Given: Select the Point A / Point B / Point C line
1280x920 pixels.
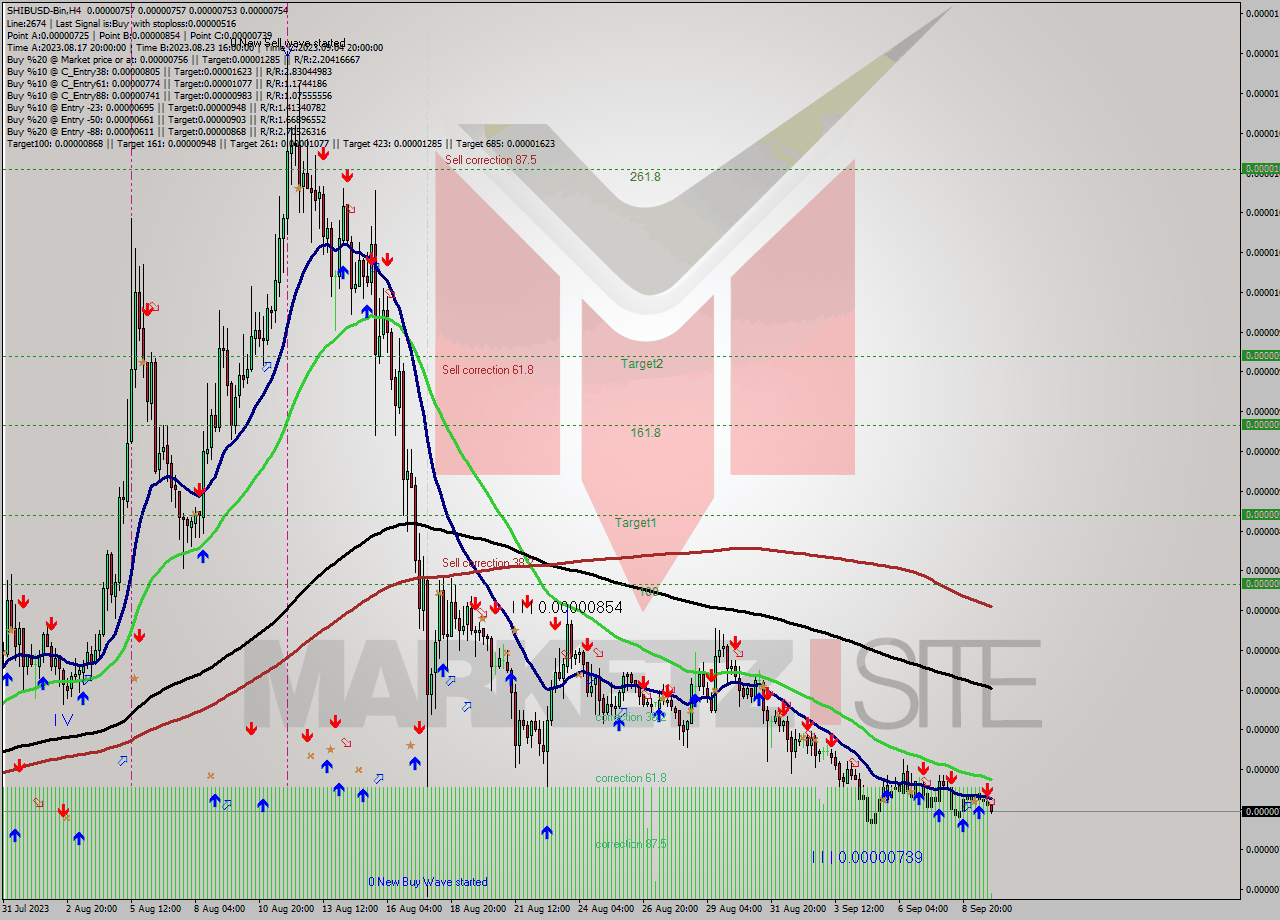Looking at the screenshot, I should pos(139,35).
